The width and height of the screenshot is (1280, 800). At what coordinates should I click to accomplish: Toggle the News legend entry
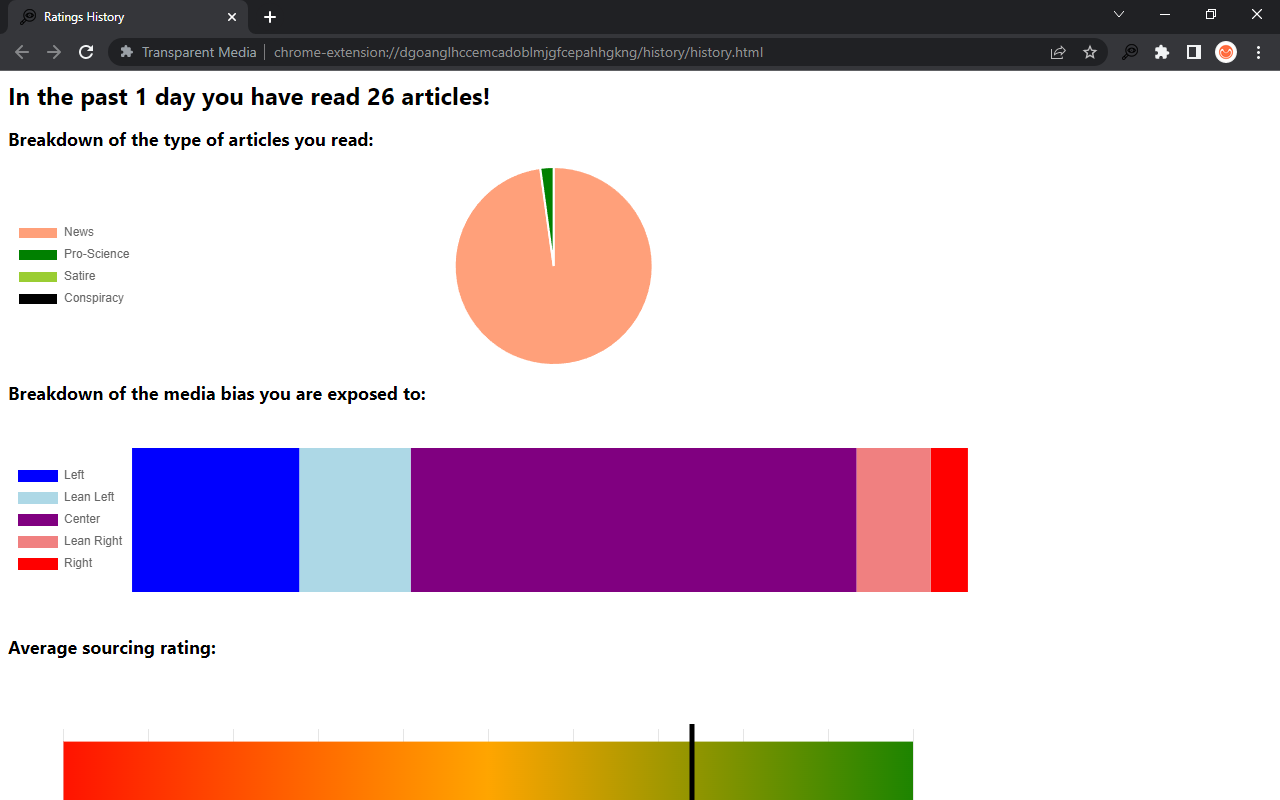[57, 232]
